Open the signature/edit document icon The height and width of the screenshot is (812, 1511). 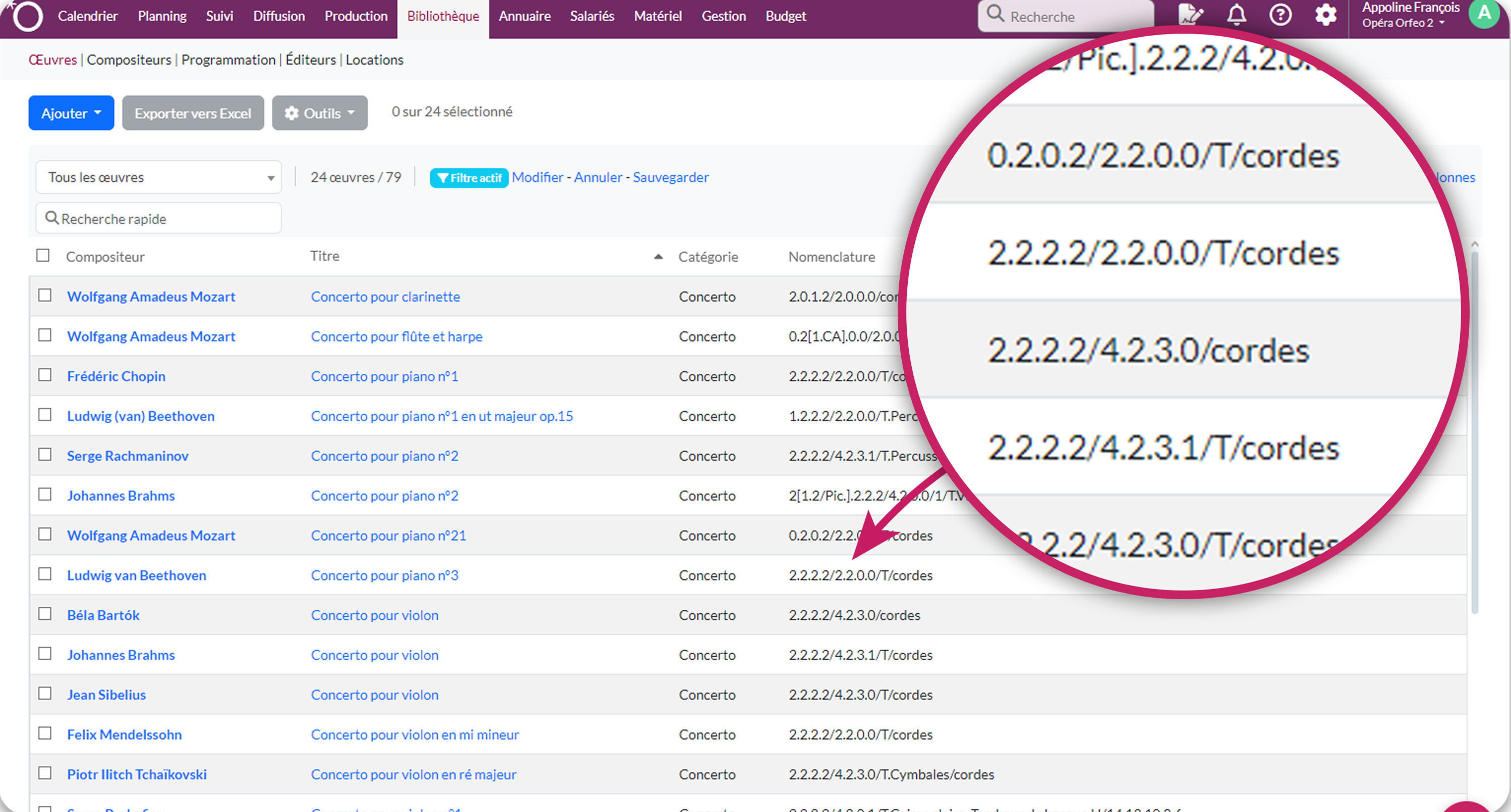pos(1190,15)
